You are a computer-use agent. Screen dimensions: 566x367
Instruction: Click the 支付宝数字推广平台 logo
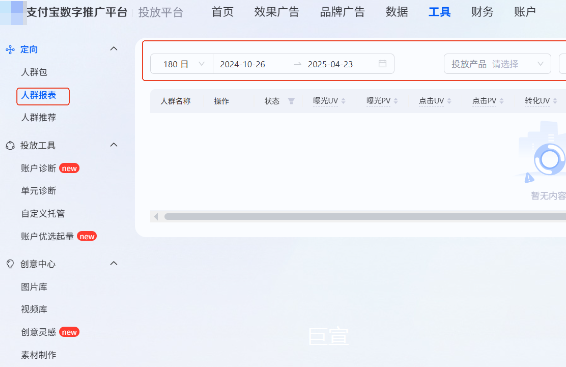[x=13, y=12]
